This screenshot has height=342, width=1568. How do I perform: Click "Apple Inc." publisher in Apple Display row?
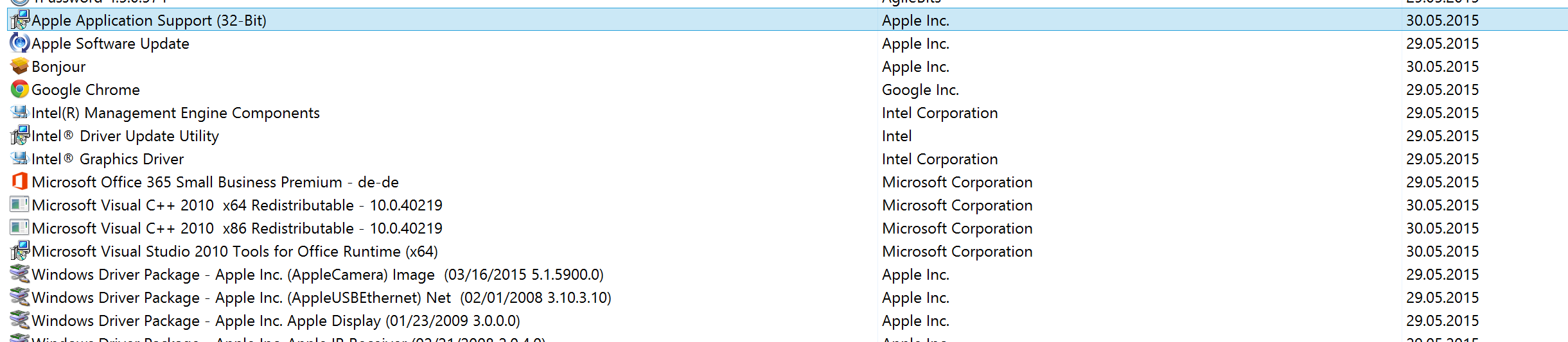click(915, 321)
